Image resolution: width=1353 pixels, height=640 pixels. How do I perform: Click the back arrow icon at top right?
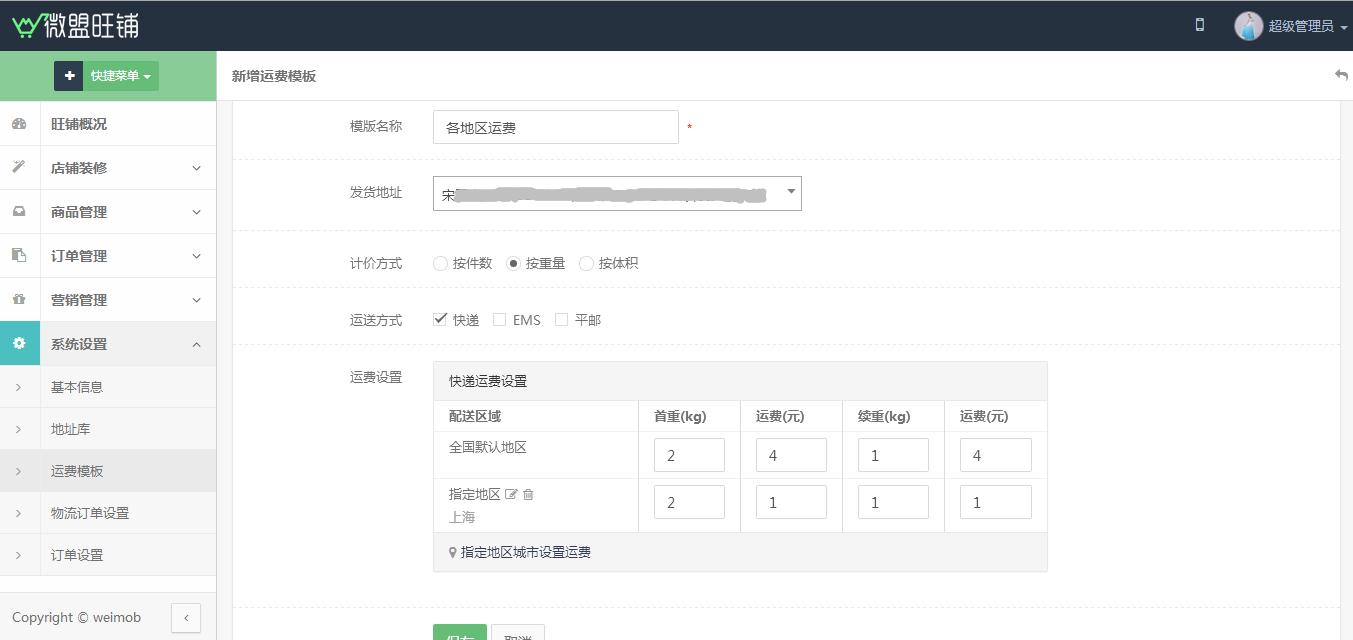click(1341, 76)
